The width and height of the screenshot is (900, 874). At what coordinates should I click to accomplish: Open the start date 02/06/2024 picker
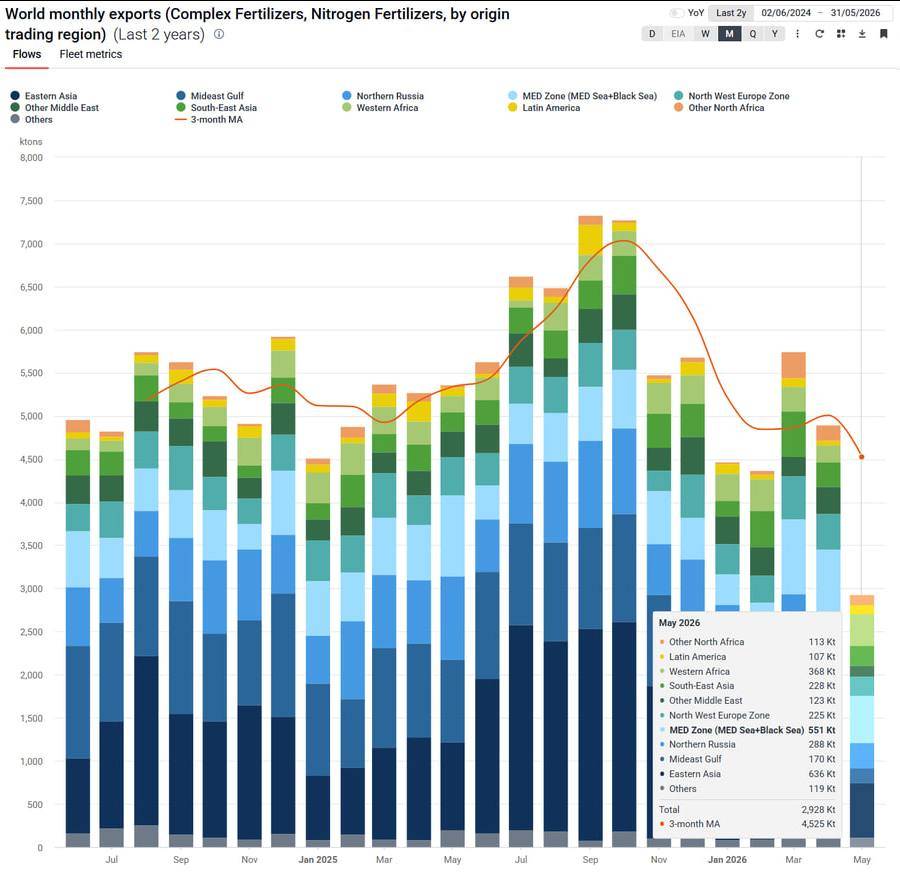[786, 13]
